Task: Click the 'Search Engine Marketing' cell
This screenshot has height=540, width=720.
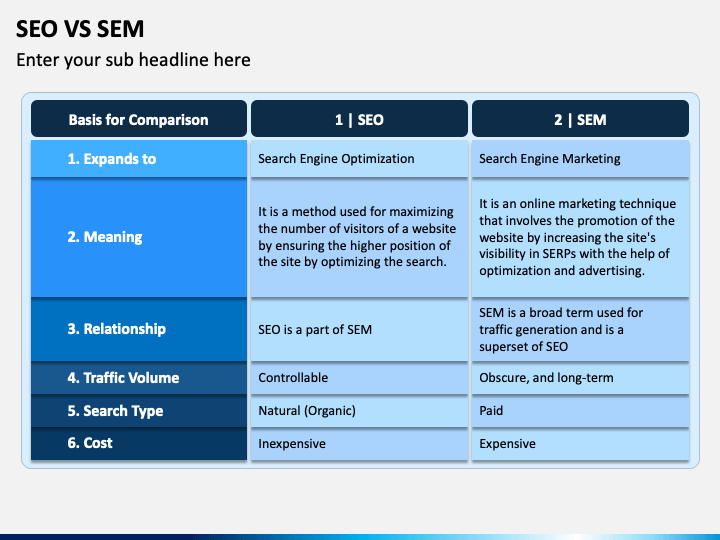Action: [x=580, y=159]
